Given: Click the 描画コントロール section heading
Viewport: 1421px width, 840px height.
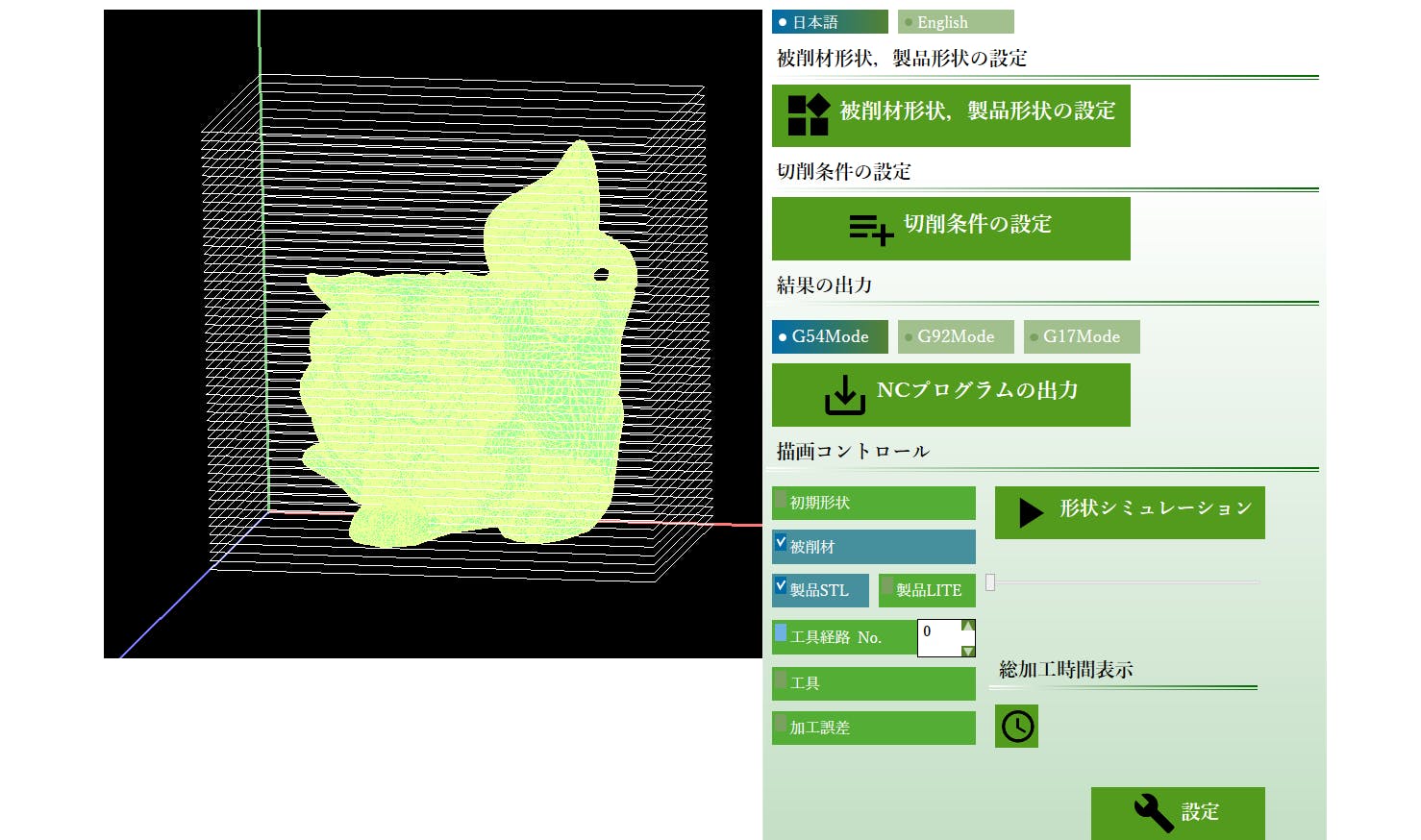Looking at the screenshot, I should pyautogui.click(x=853, y=451).
